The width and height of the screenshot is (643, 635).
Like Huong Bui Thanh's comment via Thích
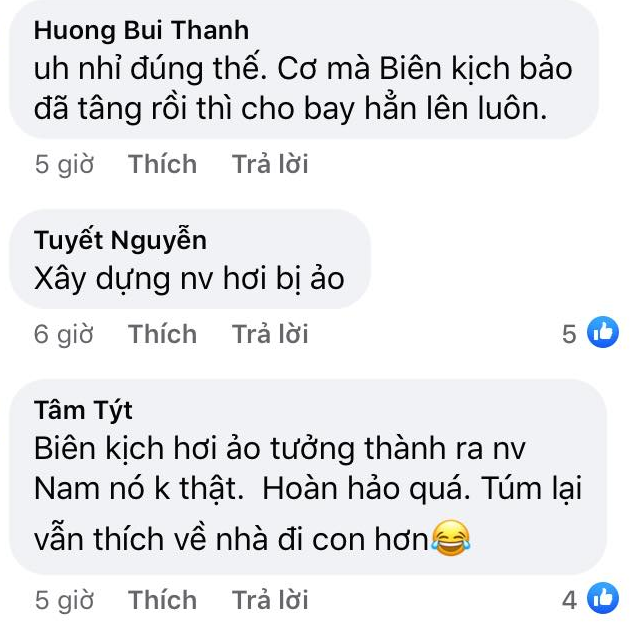(162, 164)
